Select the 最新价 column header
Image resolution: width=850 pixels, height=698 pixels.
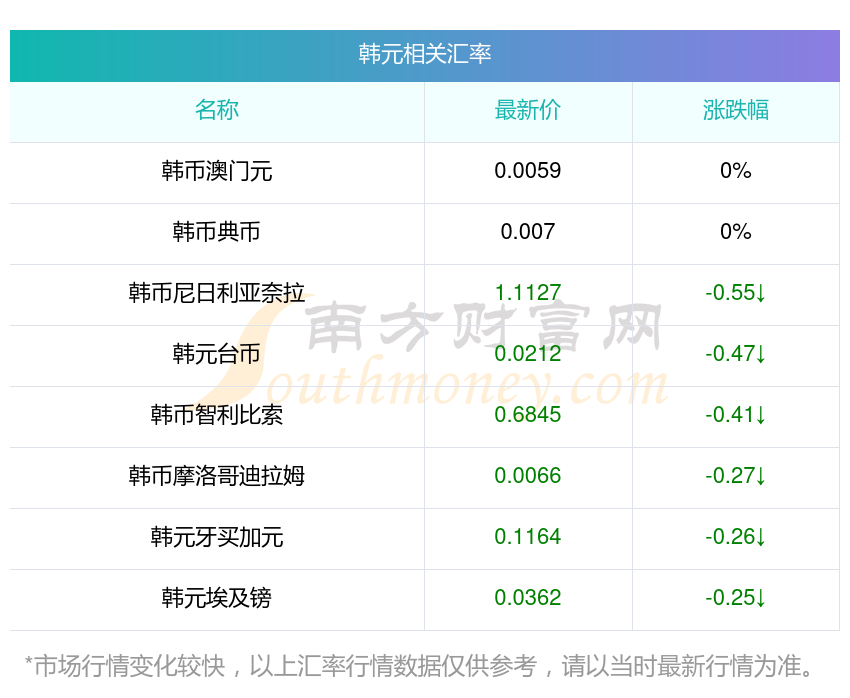pyautogui.click(x=527, y=110)
